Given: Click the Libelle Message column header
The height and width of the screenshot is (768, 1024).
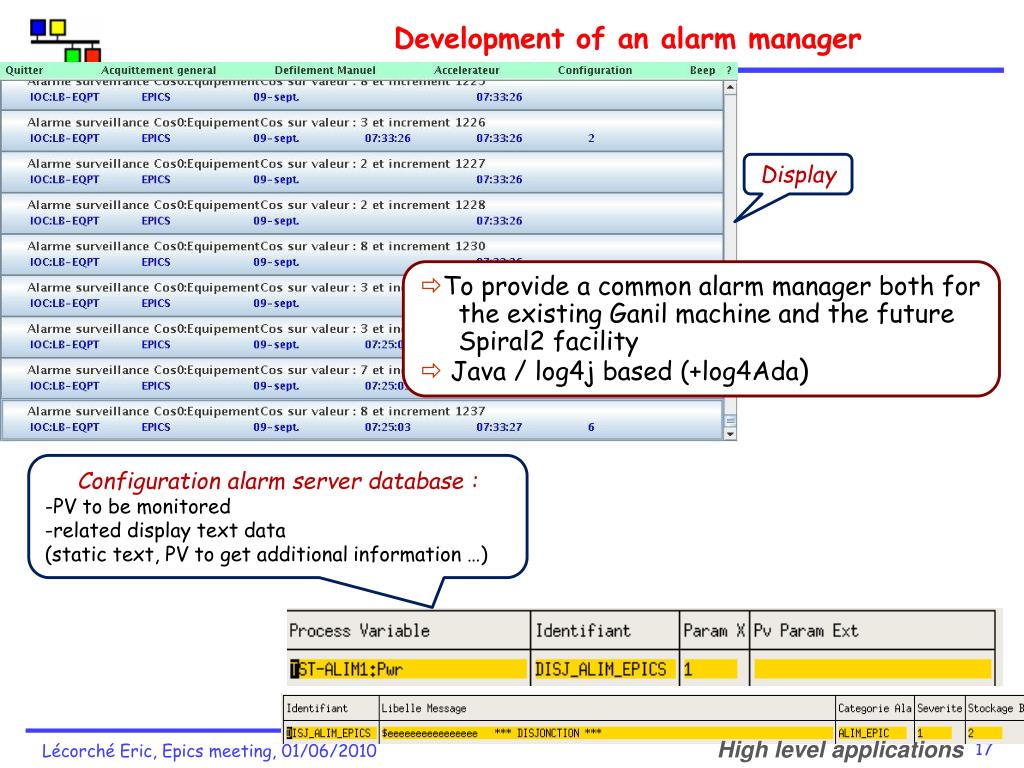Looking at the screenshot, I should click(607, 708).
